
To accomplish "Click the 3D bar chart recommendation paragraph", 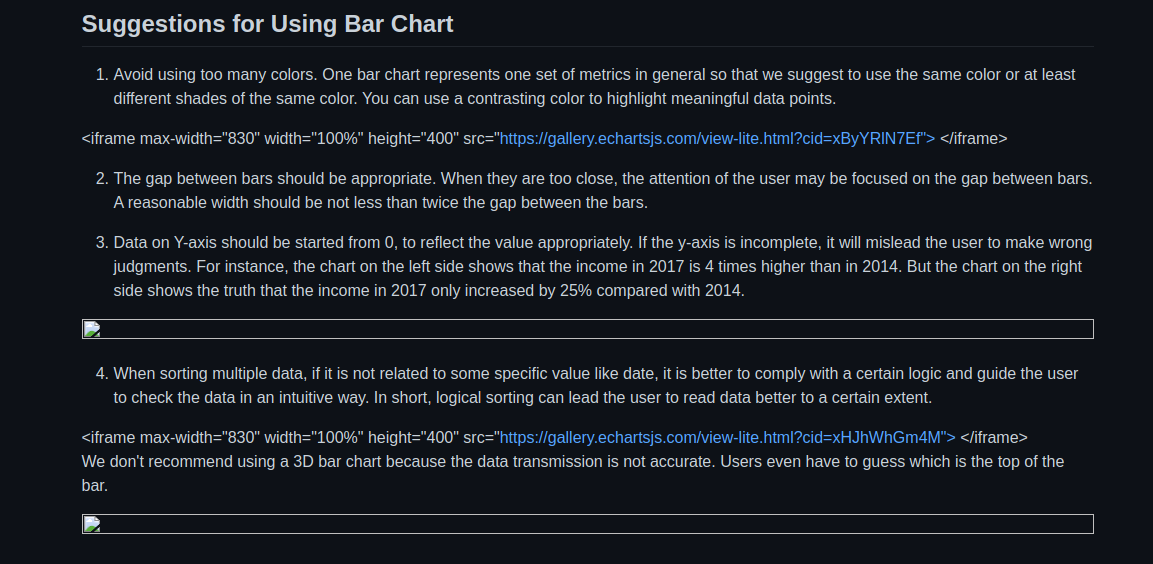I will point(573,474).
